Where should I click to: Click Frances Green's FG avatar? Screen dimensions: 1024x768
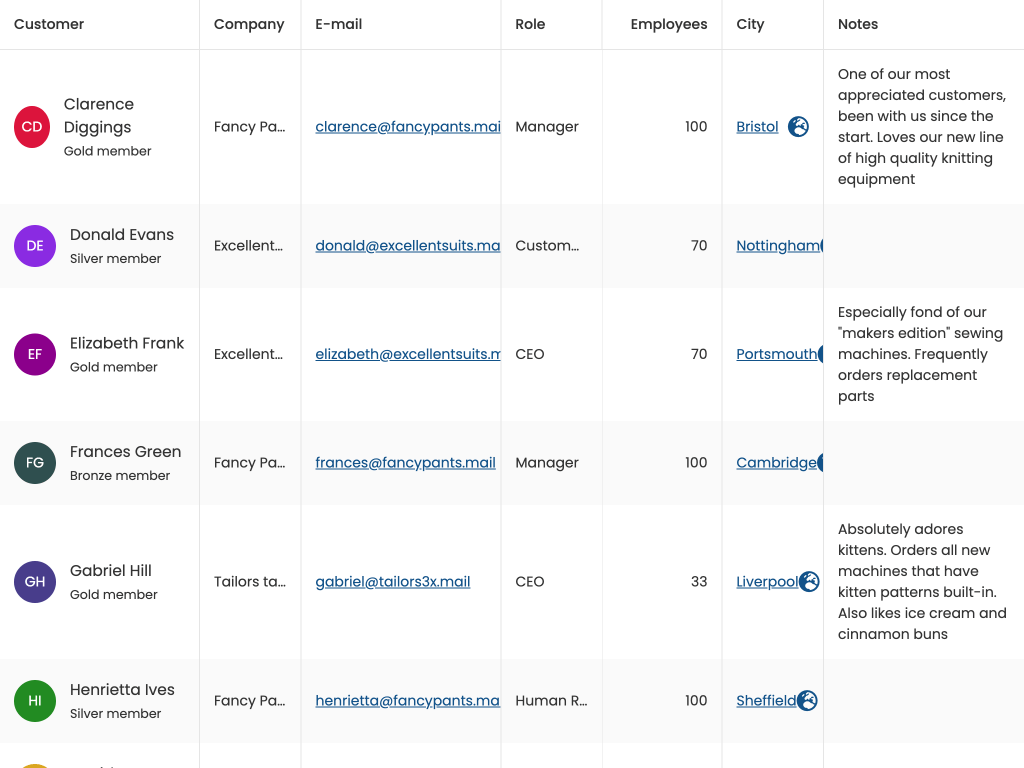tap(35, 463)
